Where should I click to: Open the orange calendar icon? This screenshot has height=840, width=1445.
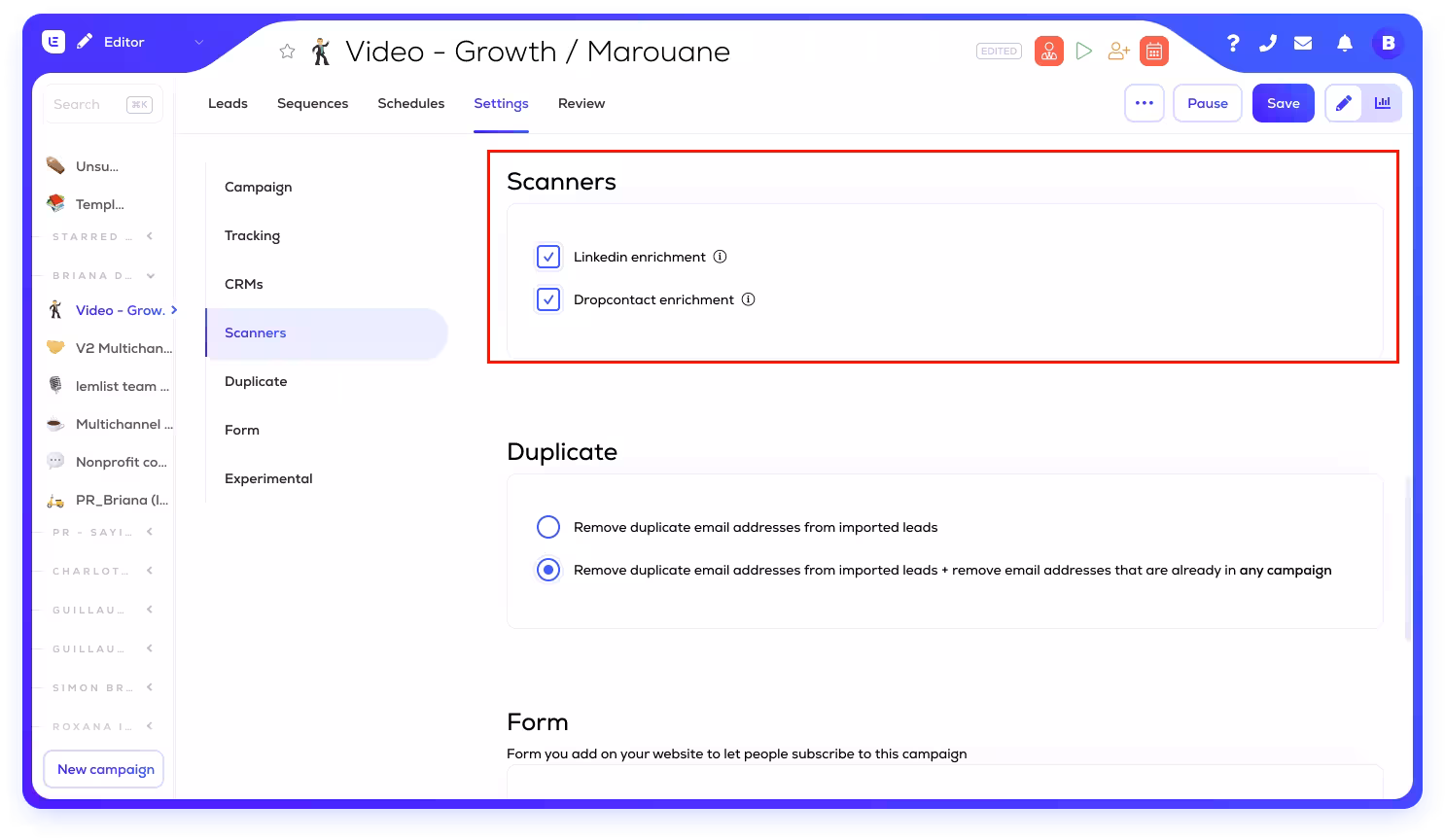point(1153,51)
